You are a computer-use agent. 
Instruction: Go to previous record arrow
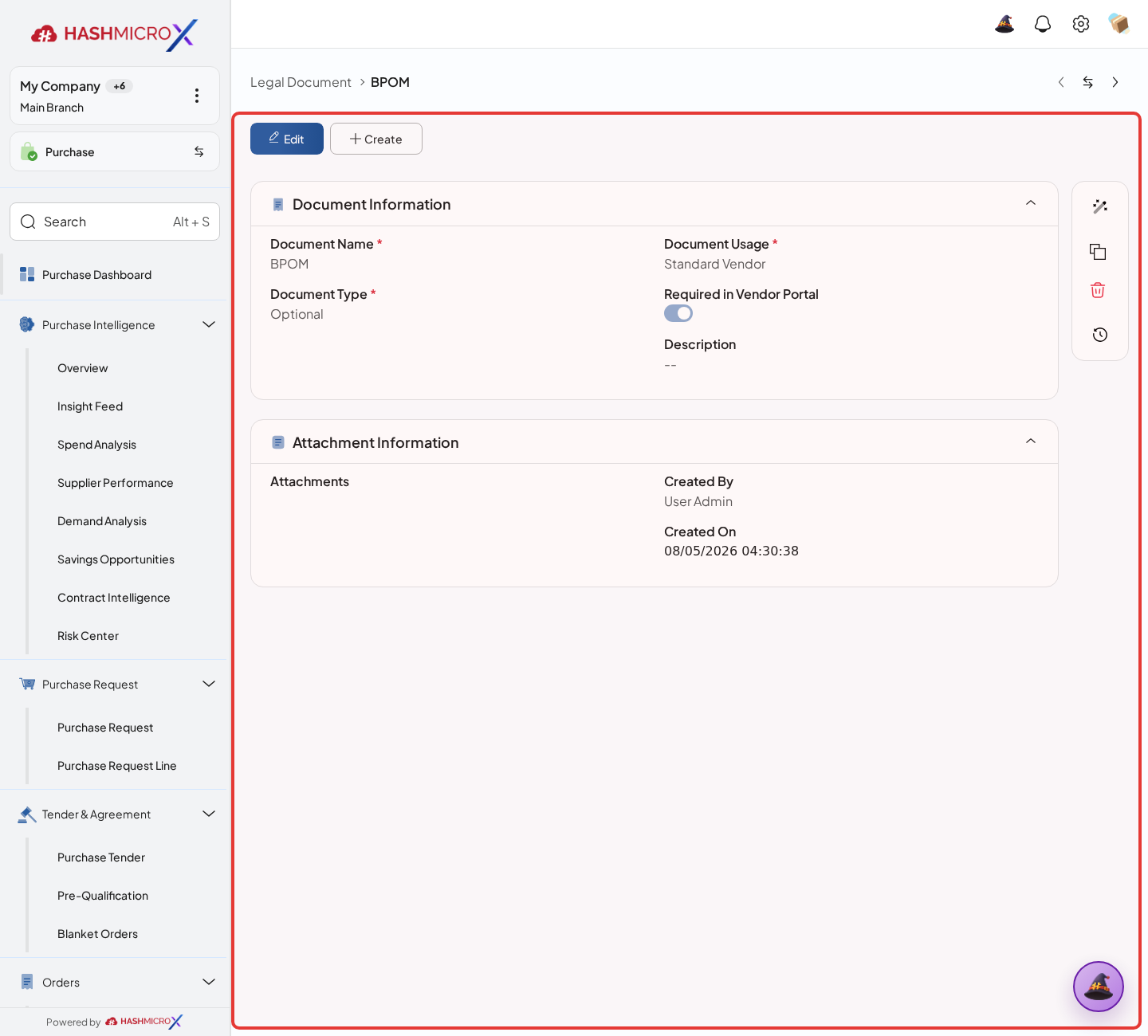pyautogui.click(x=1061, y=82)
